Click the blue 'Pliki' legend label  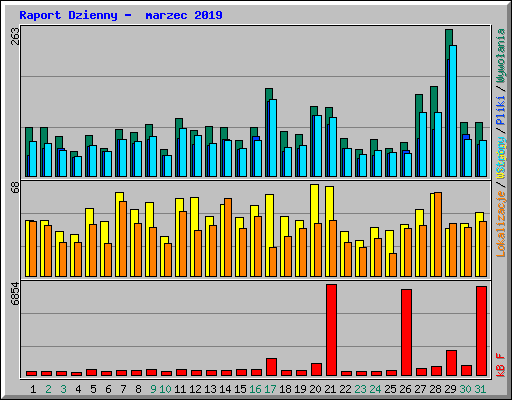pyautogui.click(x=501, y=111)
